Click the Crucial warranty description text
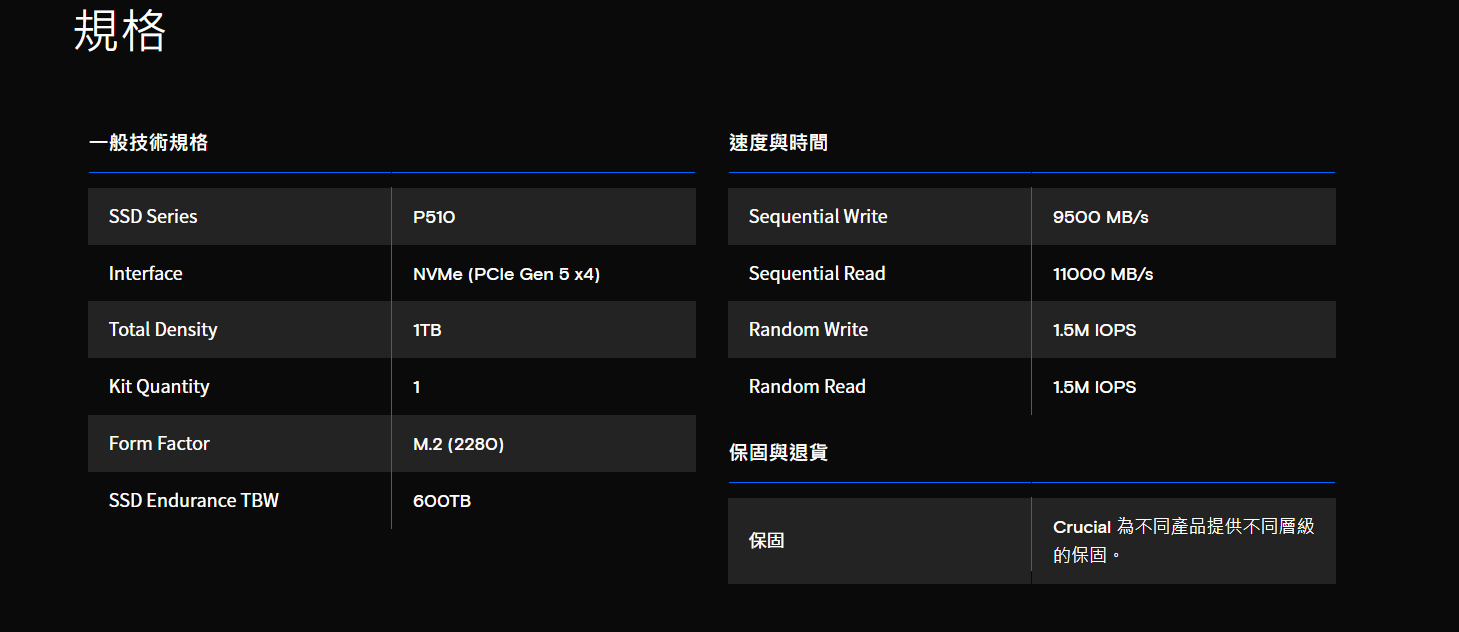The width and height of the screenshot is (1459, 632). (x=1183, y=540)
